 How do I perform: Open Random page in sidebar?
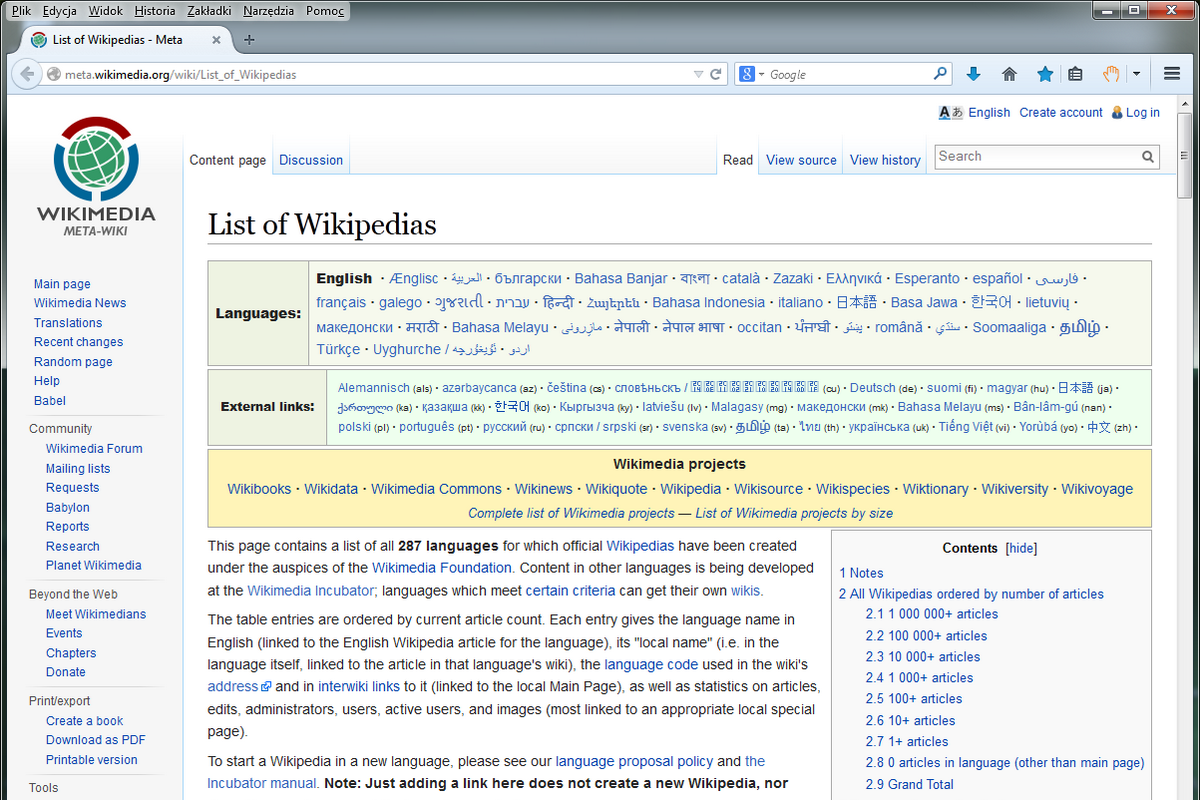tap(73, 362)
